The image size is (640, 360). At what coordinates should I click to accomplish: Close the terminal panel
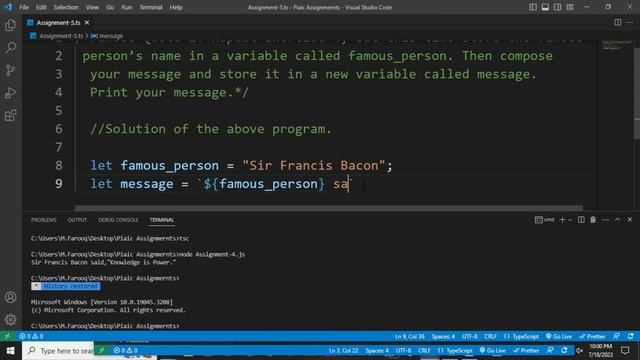[x=630, y=220]
